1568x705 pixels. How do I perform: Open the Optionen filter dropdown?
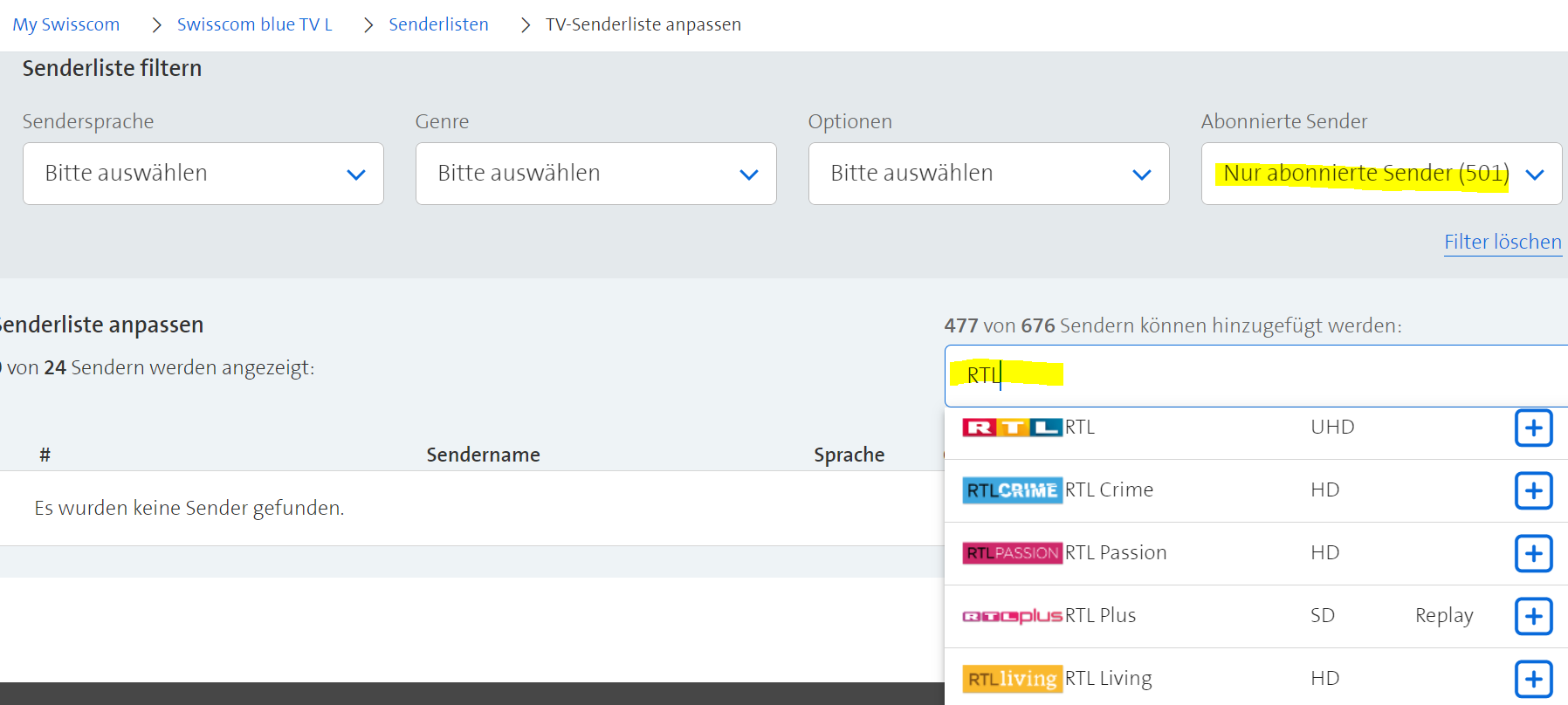pos(988,174)
